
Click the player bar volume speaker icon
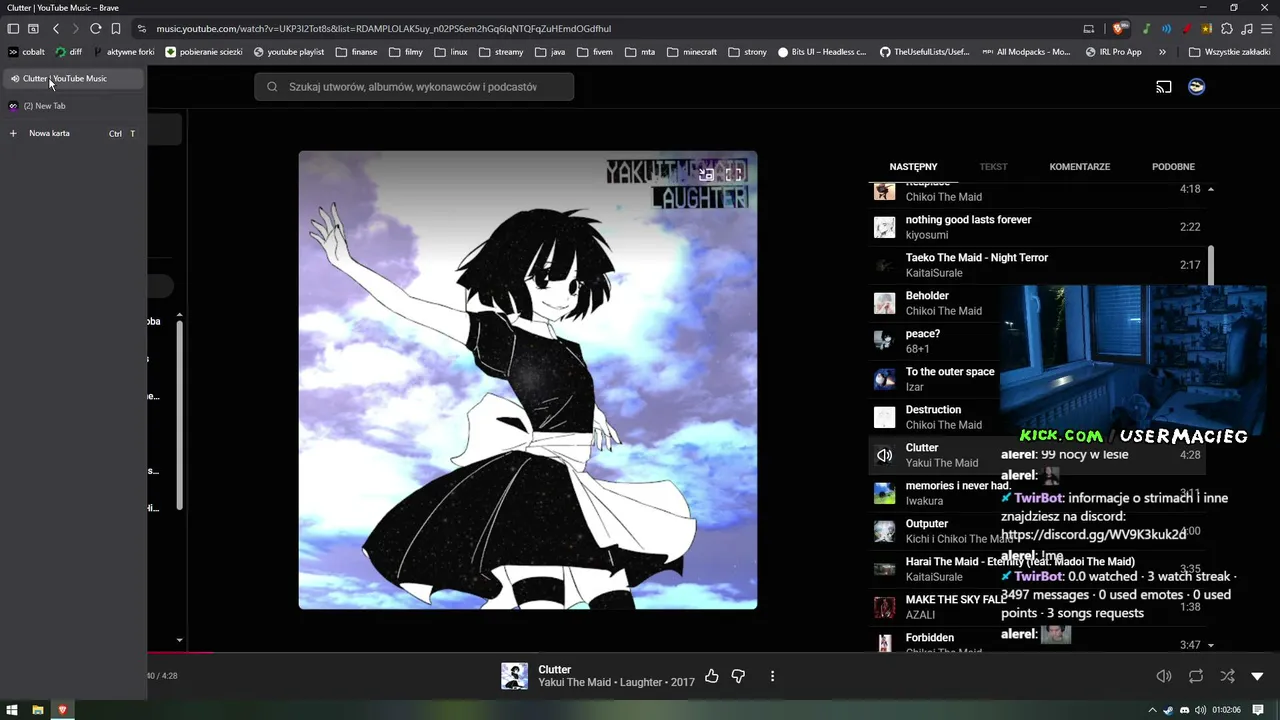point(1164,676)
